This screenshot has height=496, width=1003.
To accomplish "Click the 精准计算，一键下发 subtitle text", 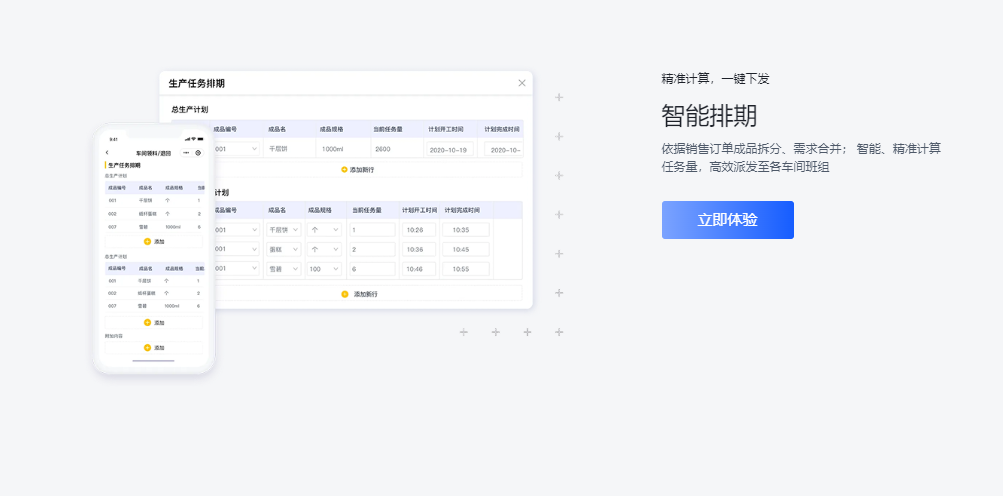I will pyautogui.click(x=715, y=79).
